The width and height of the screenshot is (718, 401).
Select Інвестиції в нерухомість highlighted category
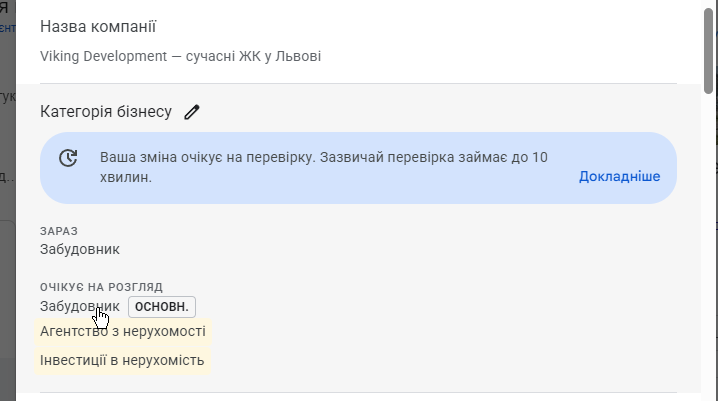click(122, 361)
